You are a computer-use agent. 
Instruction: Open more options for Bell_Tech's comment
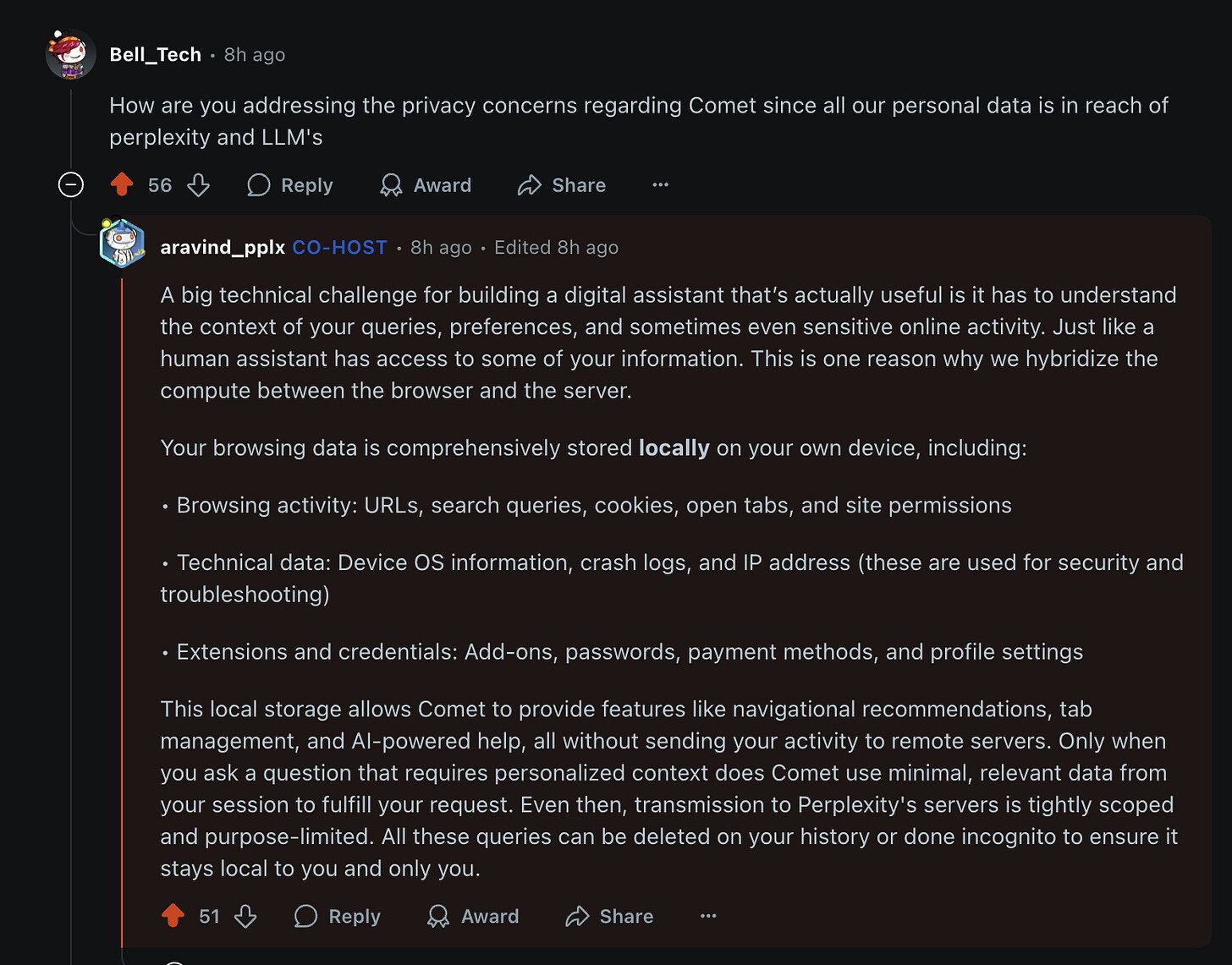660,185
